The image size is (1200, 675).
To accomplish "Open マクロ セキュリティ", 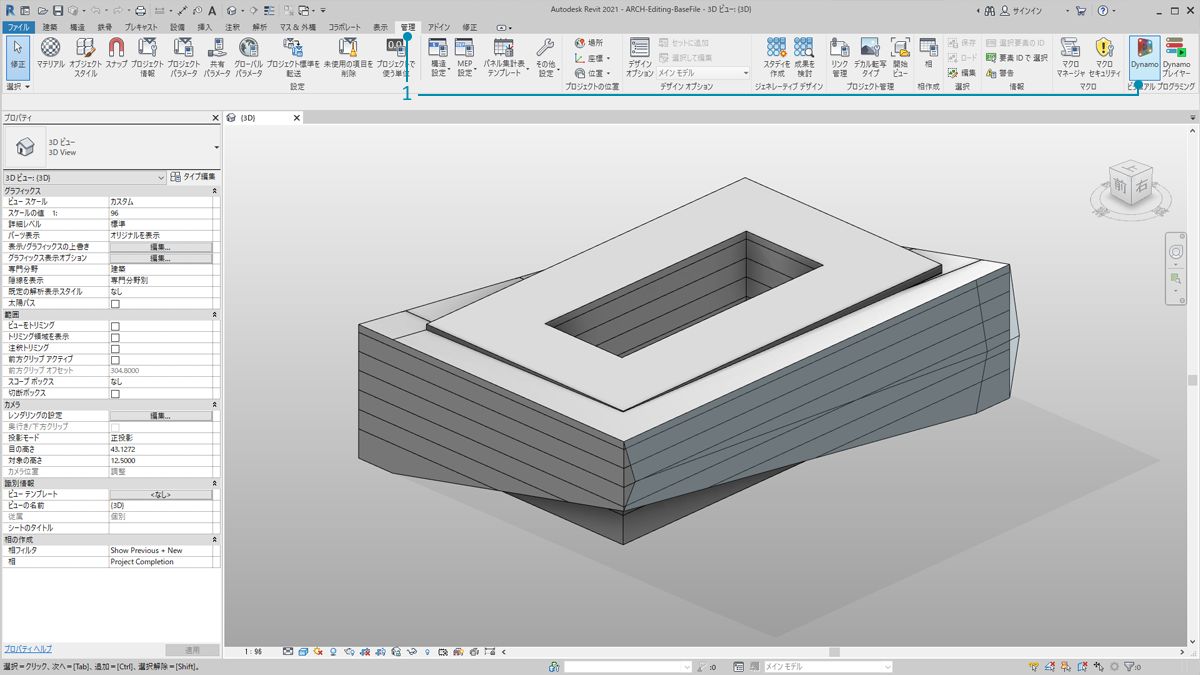I will [1104, 57].
